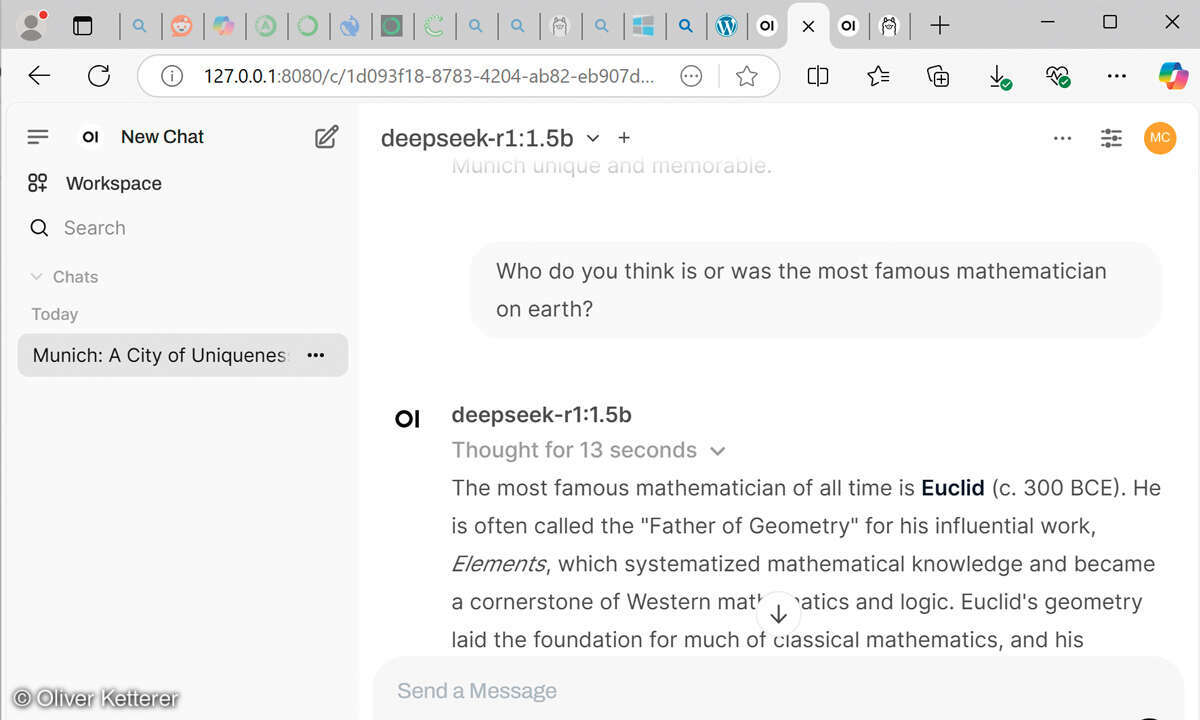1200x720 pixels.
Task: Click the deepseek-r1:1.5b response name label
Action: (x=541, y=415)
